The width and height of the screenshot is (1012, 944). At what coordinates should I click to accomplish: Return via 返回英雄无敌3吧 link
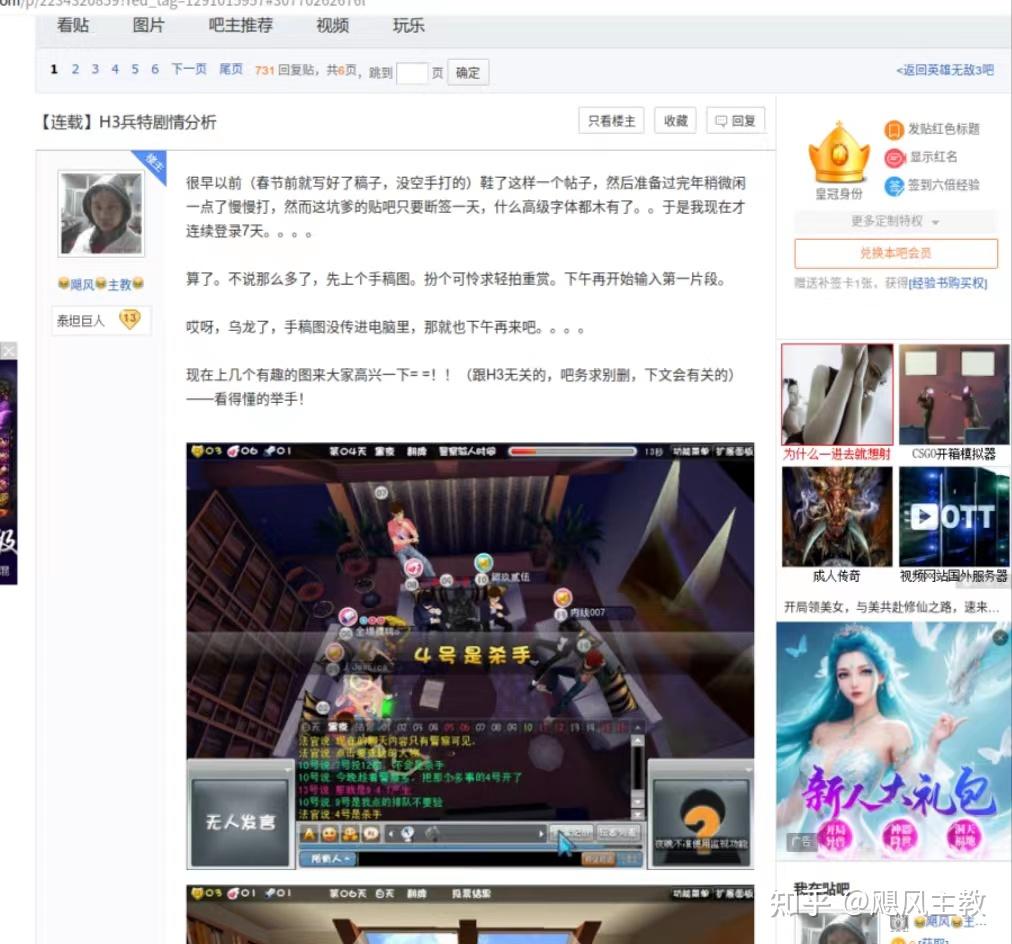945,70
